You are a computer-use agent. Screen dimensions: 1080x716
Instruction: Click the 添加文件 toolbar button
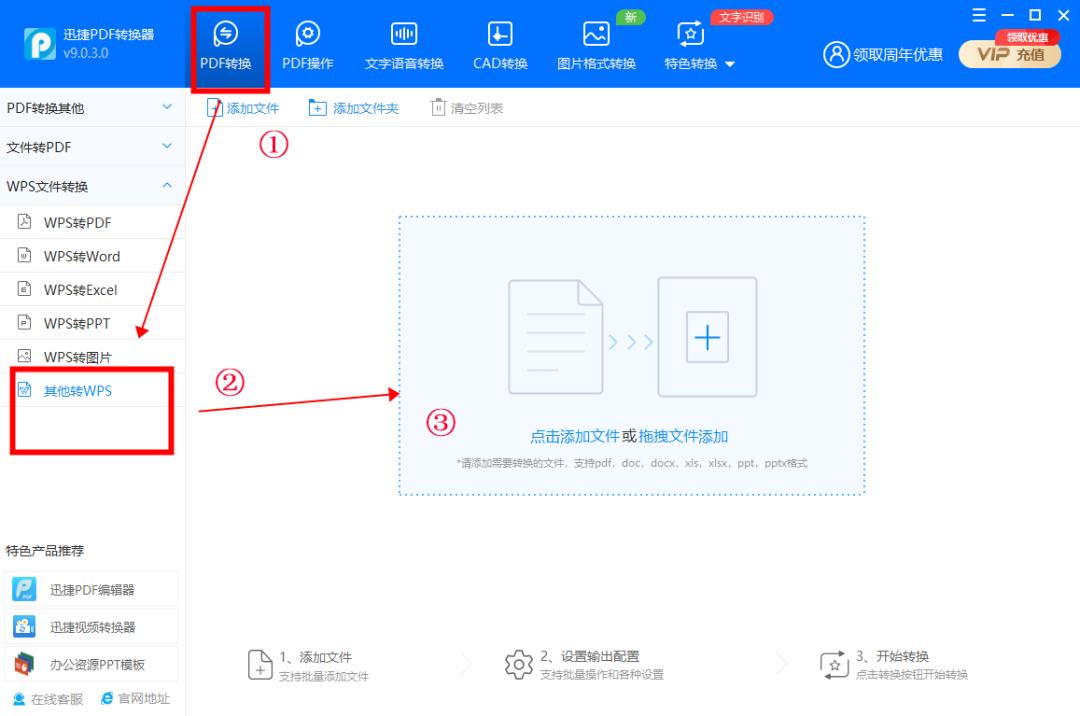click(x=242, y=108)
